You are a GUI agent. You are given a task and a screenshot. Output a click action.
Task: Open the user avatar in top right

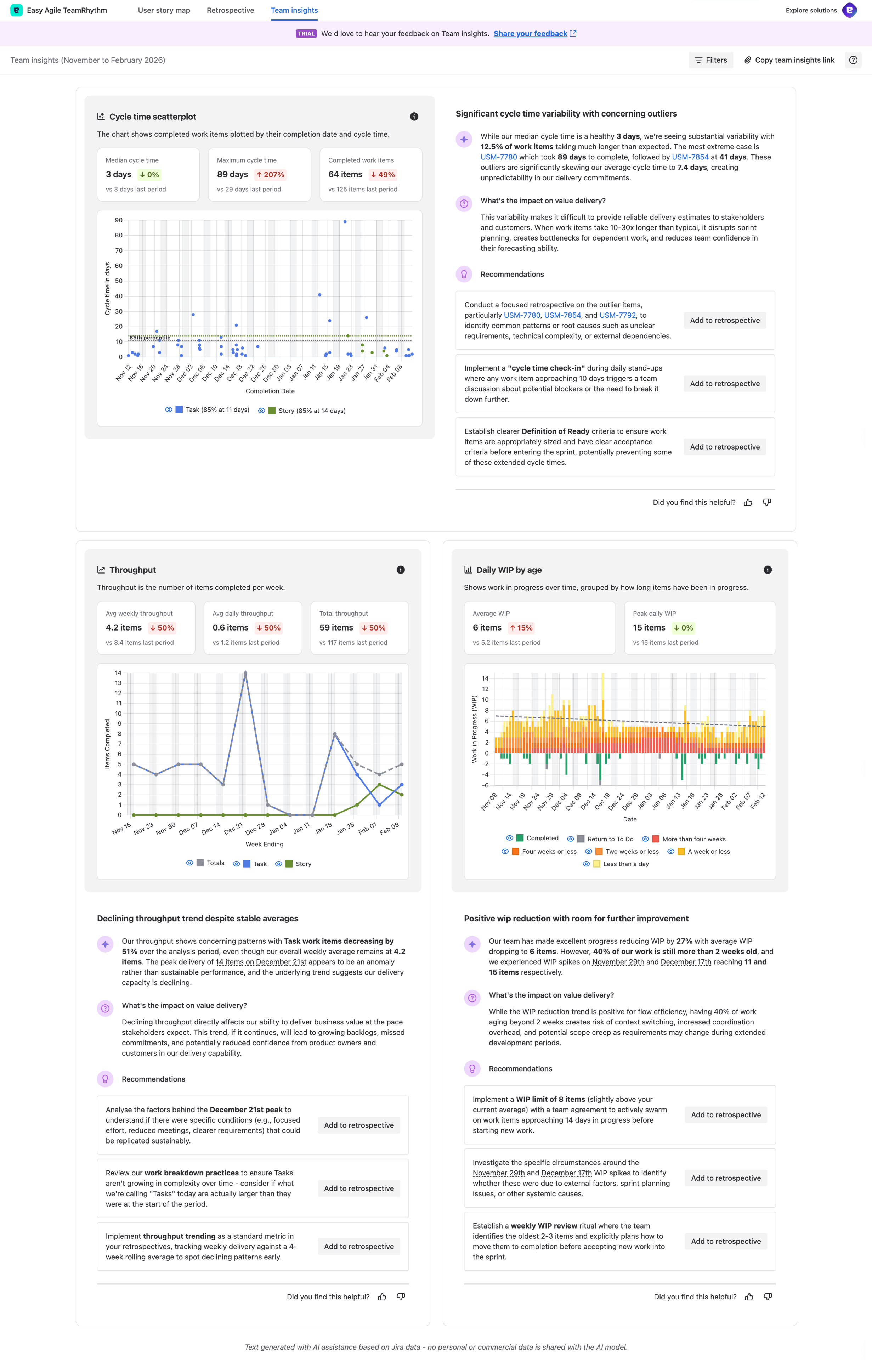(x=849, y=10)
